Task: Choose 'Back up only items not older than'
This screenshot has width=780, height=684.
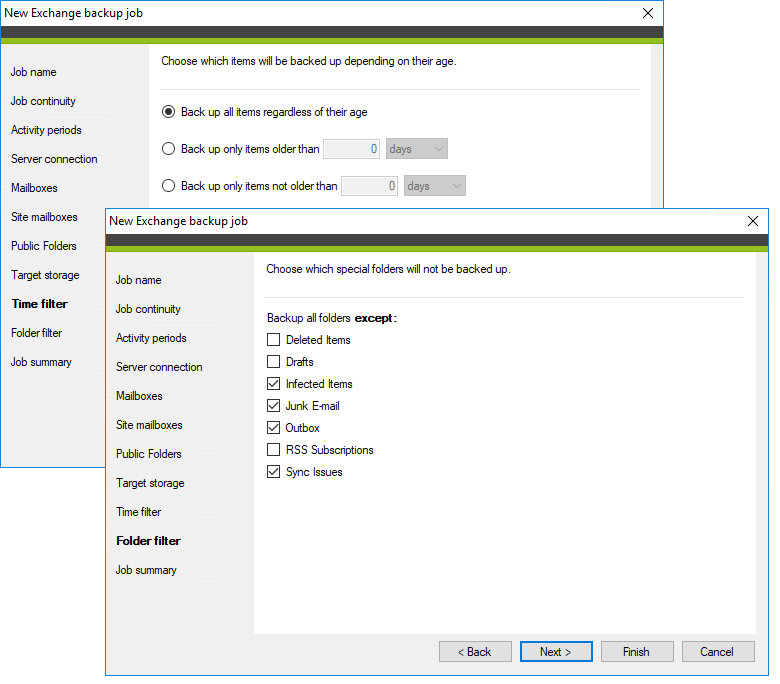Action: tap(169, 186)
